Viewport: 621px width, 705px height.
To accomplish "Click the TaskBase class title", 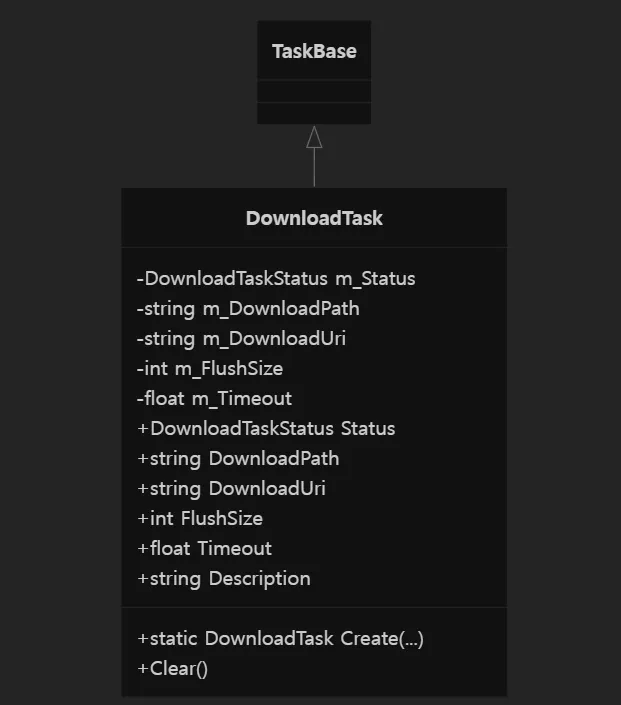I will pyautogui.click(x=314, y=51).
